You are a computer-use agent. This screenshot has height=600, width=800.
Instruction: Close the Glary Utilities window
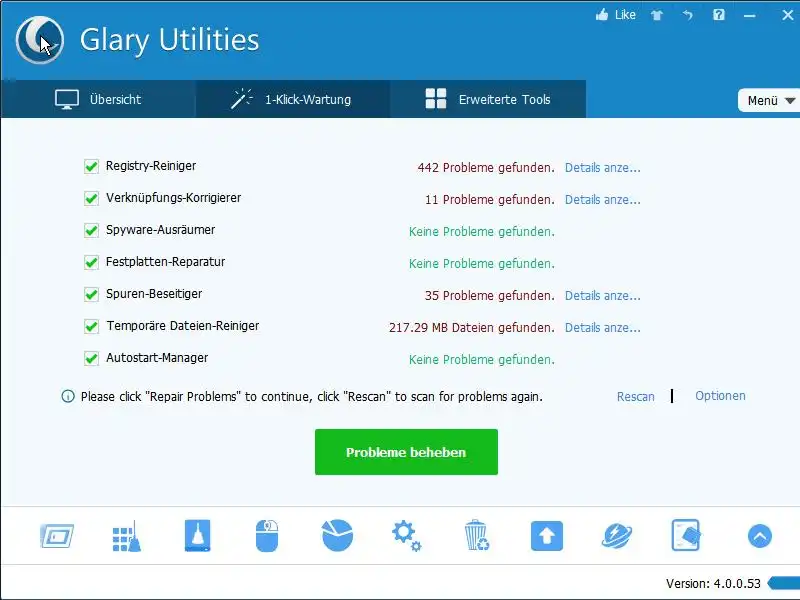pyautogui.click(x=788, y=15)
